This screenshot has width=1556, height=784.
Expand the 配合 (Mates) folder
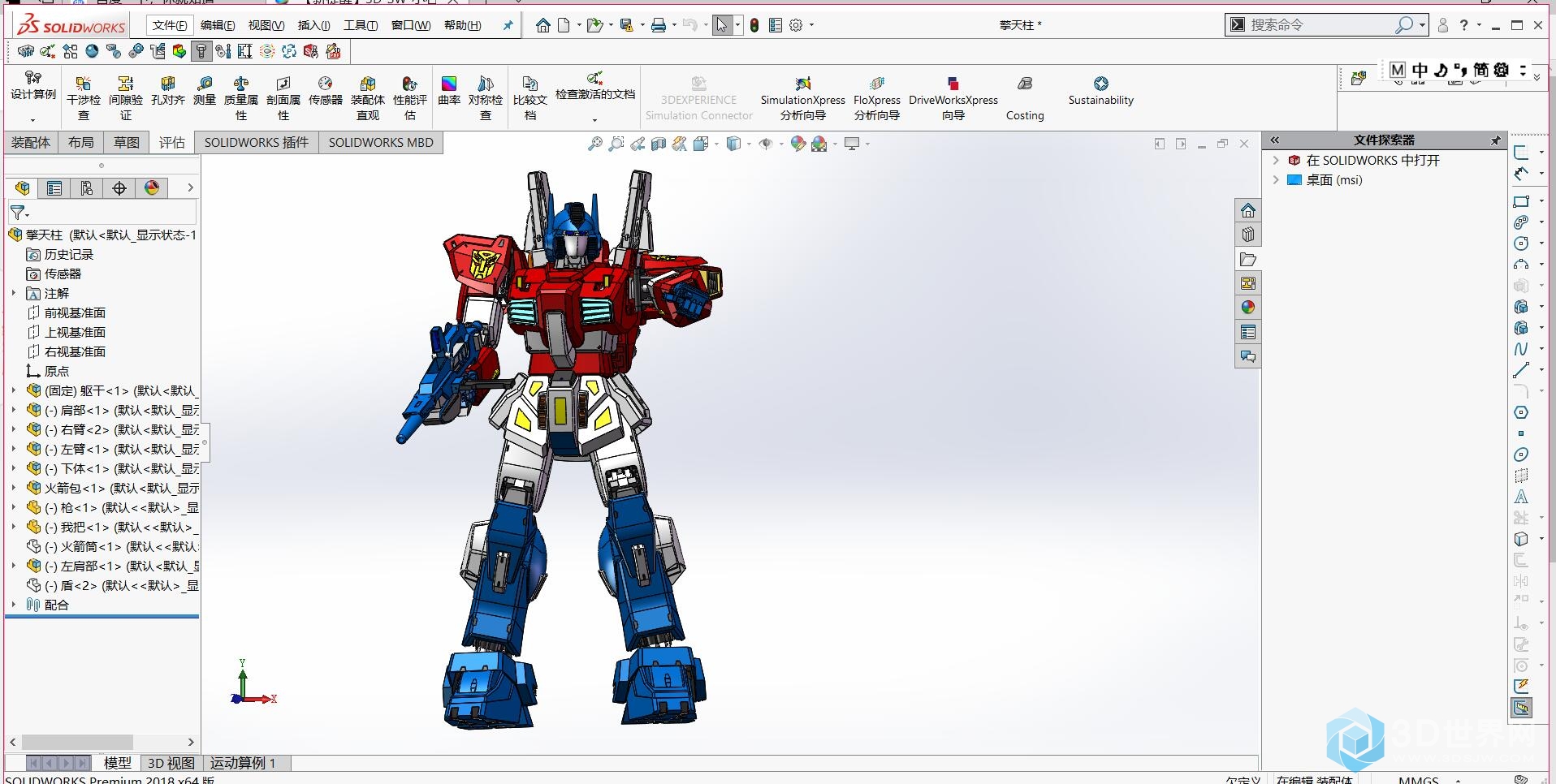tap(14, 605)
